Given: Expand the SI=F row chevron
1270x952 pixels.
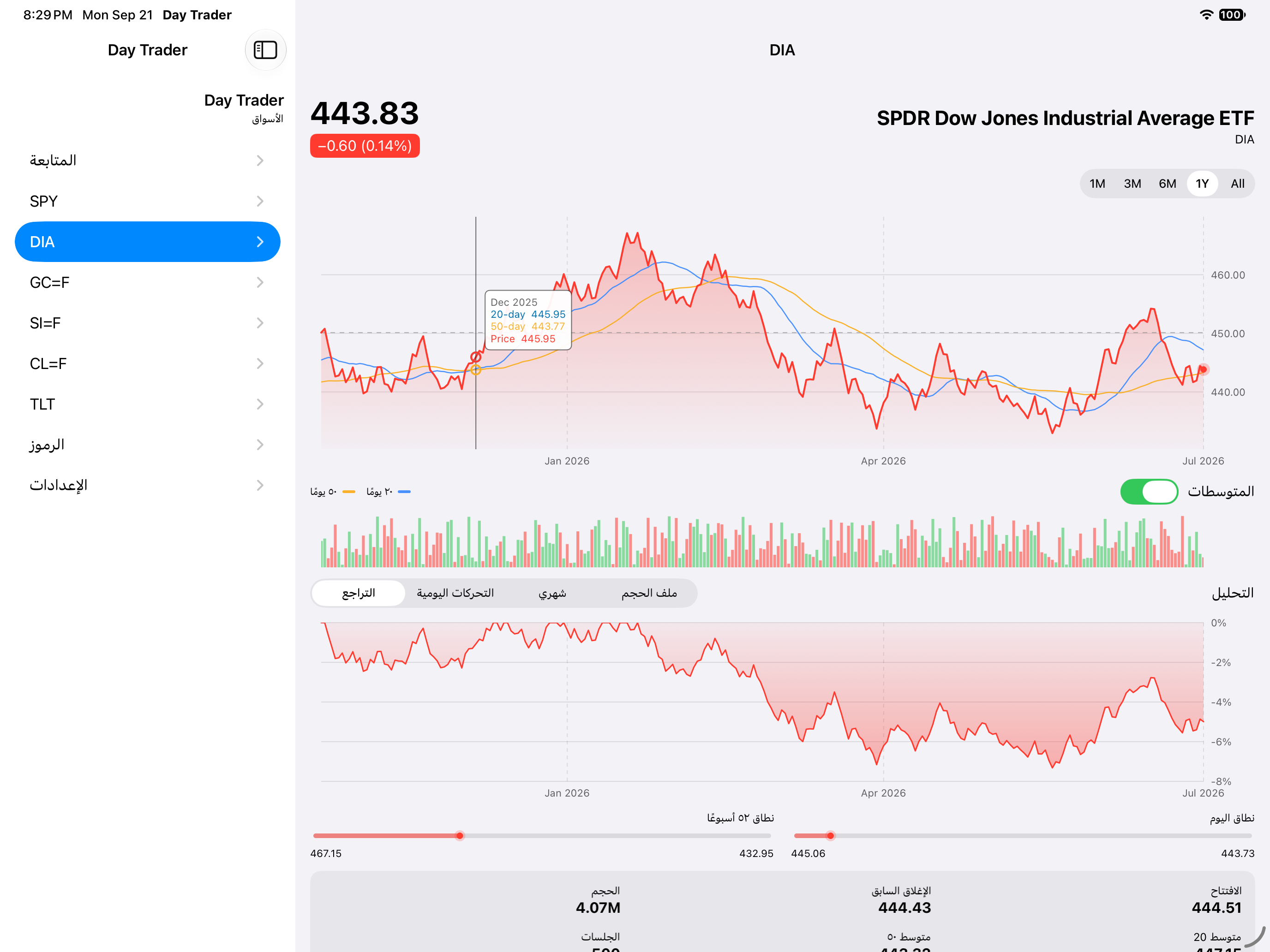Looking at the screenshot, I should pyautogui.click(x=260, y=323).
